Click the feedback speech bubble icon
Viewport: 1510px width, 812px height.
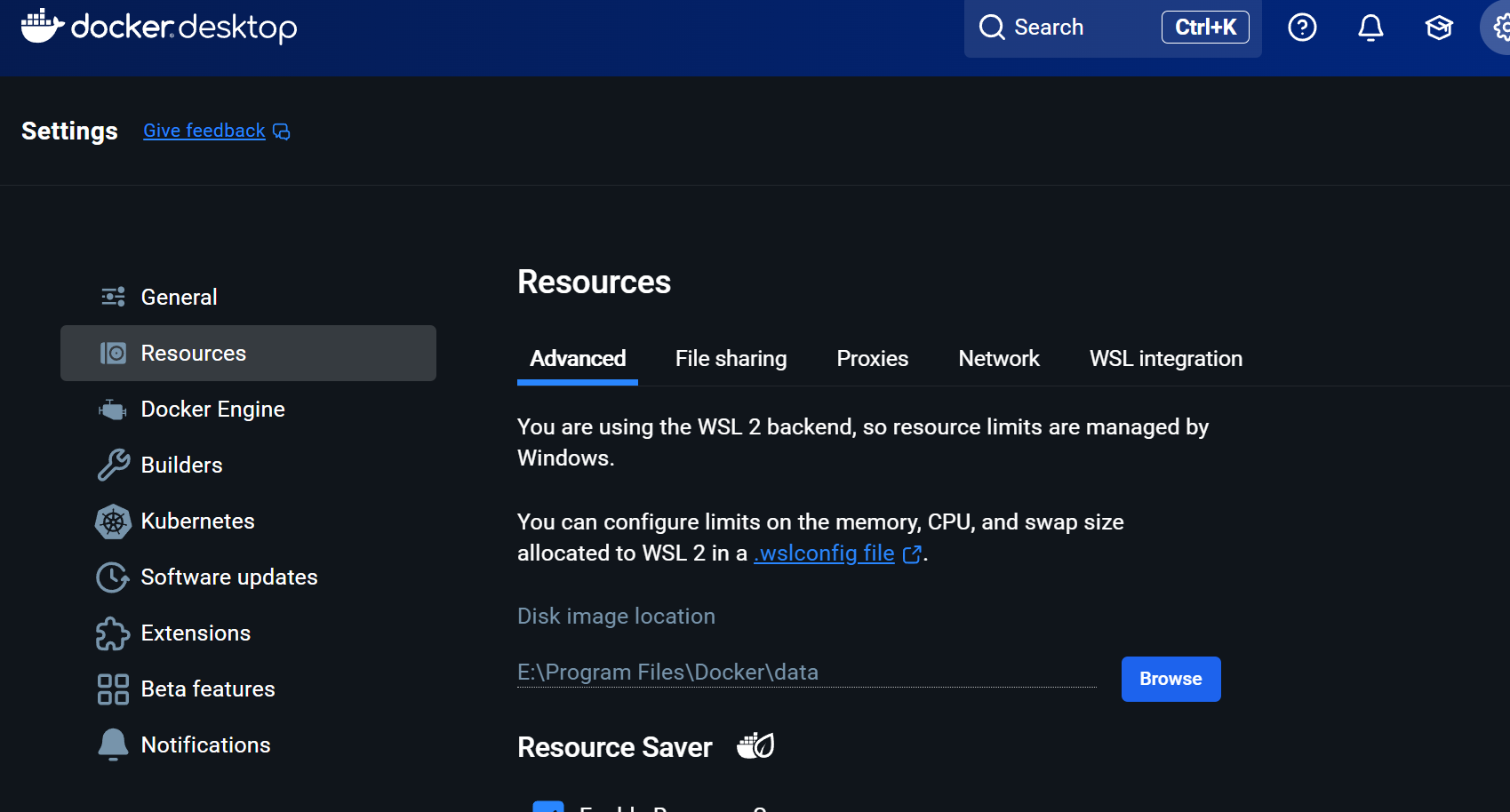pyautogui.click(x=281, y=131)
